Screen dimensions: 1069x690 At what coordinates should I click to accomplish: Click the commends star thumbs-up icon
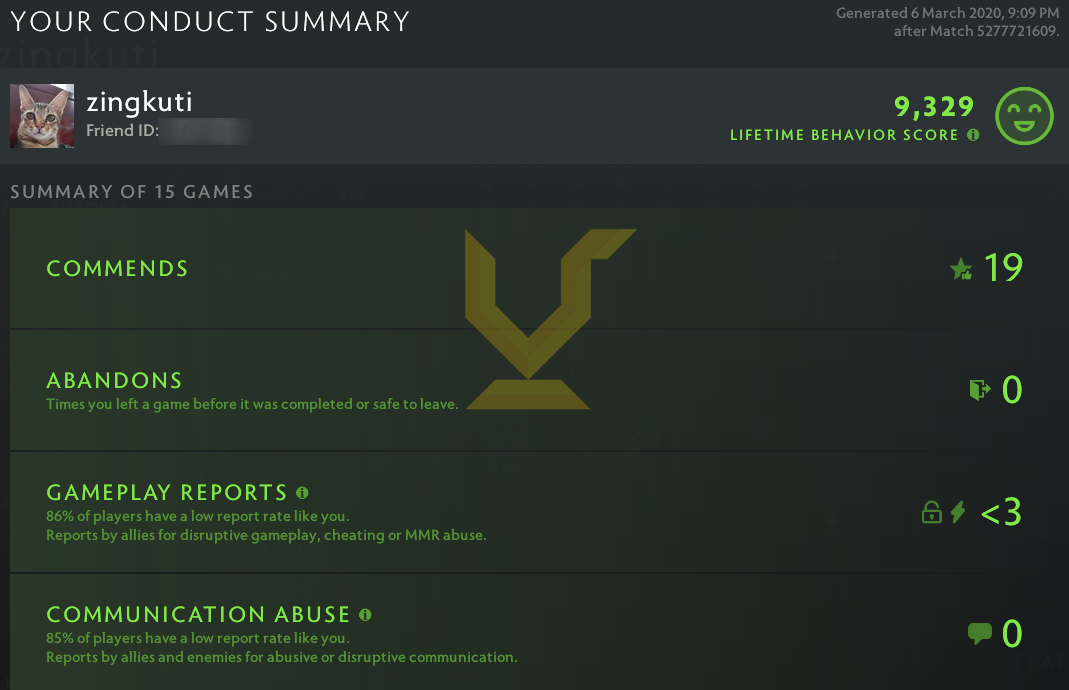coord(961,269)
